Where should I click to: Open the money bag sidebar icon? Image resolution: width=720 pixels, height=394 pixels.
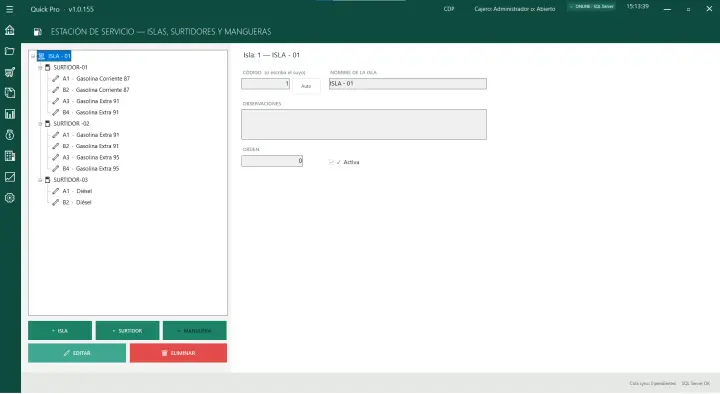(10, 135)
